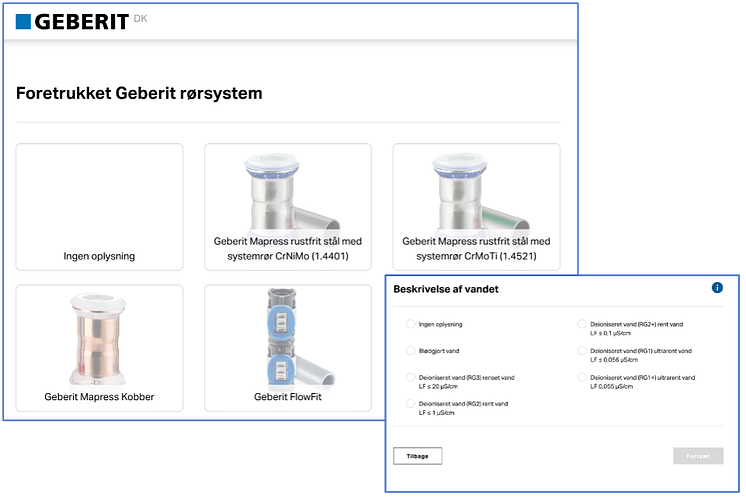Pick the Geberit FlowFit card
Screen dimensions: 746x497
pos(288,348)
